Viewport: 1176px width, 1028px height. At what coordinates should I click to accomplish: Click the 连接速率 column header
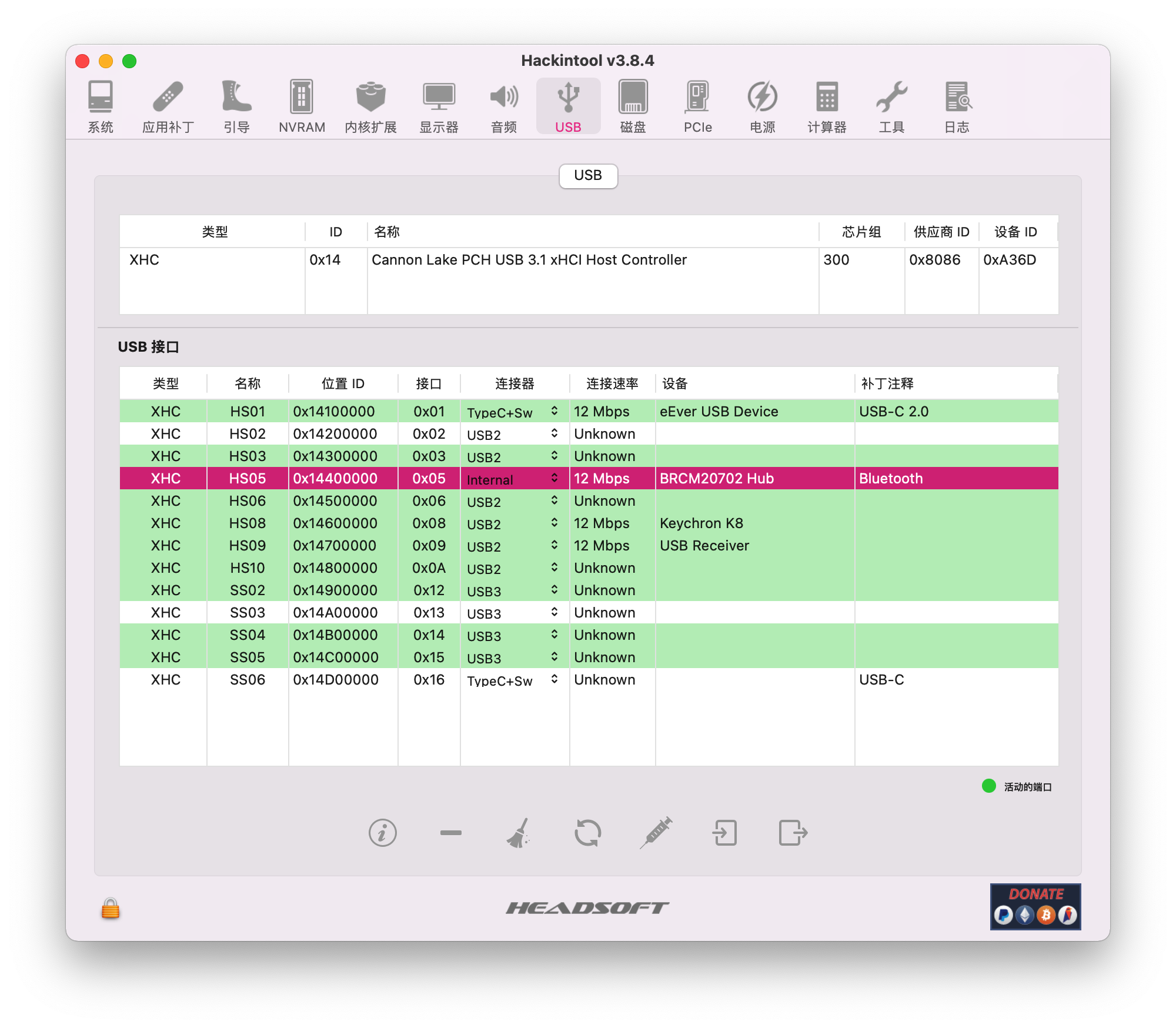[612, 383]
